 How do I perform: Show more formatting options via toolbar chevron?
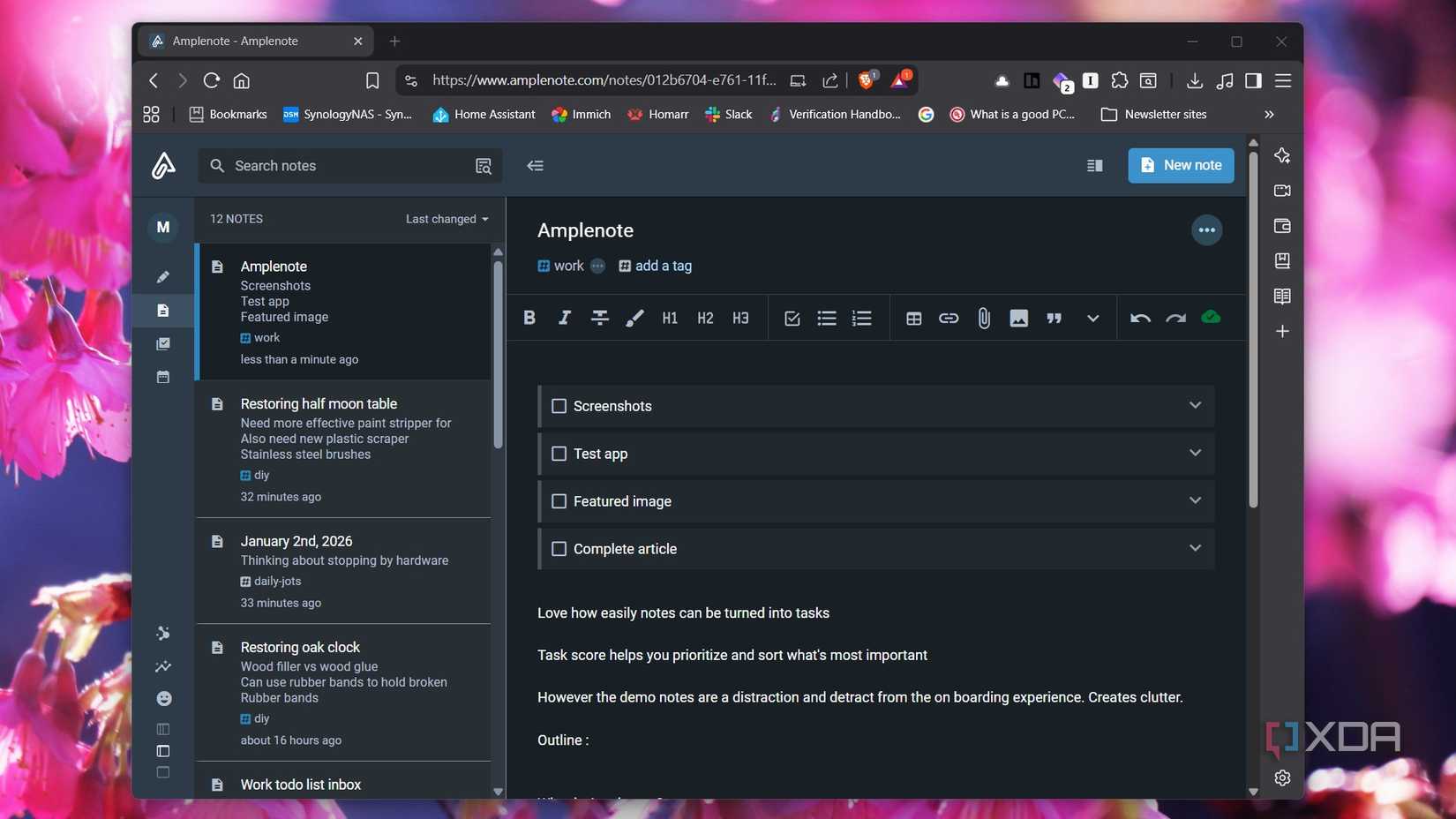pyautogui.click(x=1092, y=318)
